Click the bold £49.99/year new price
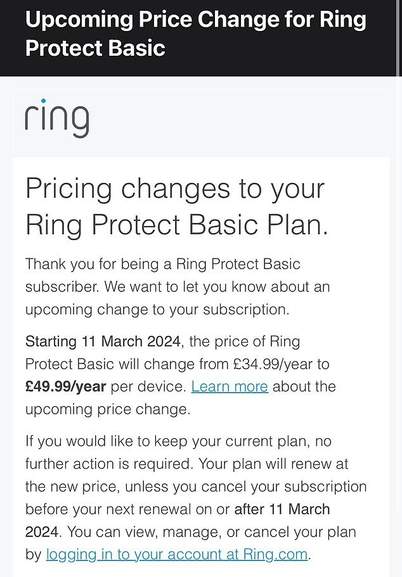Image resolution: width=402 pixels, height=577 pixels. pos(66,386)
